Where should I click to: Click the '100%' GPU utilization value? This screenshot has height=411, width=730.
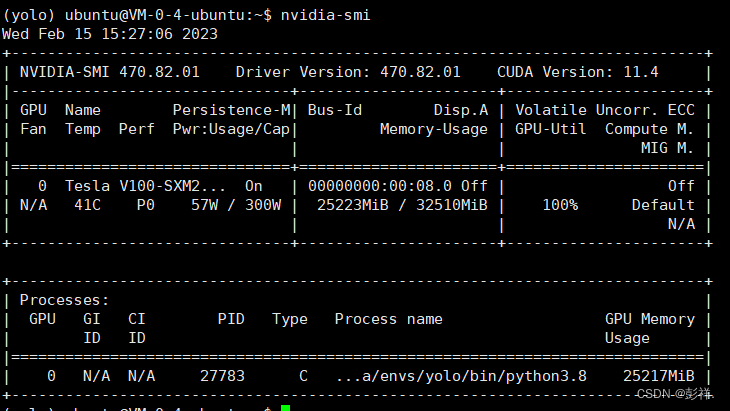pos(560,205)
